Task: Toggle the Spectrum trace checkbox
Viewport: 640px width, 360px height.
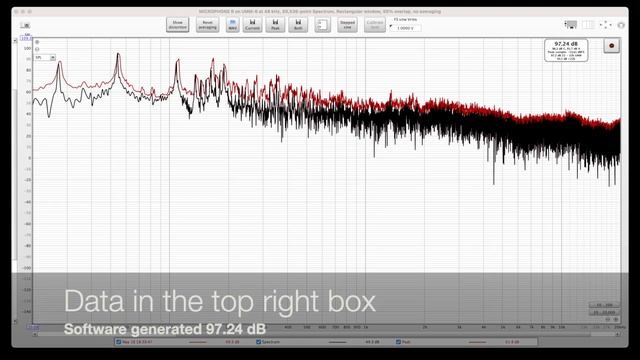Action: coord(258,342)
